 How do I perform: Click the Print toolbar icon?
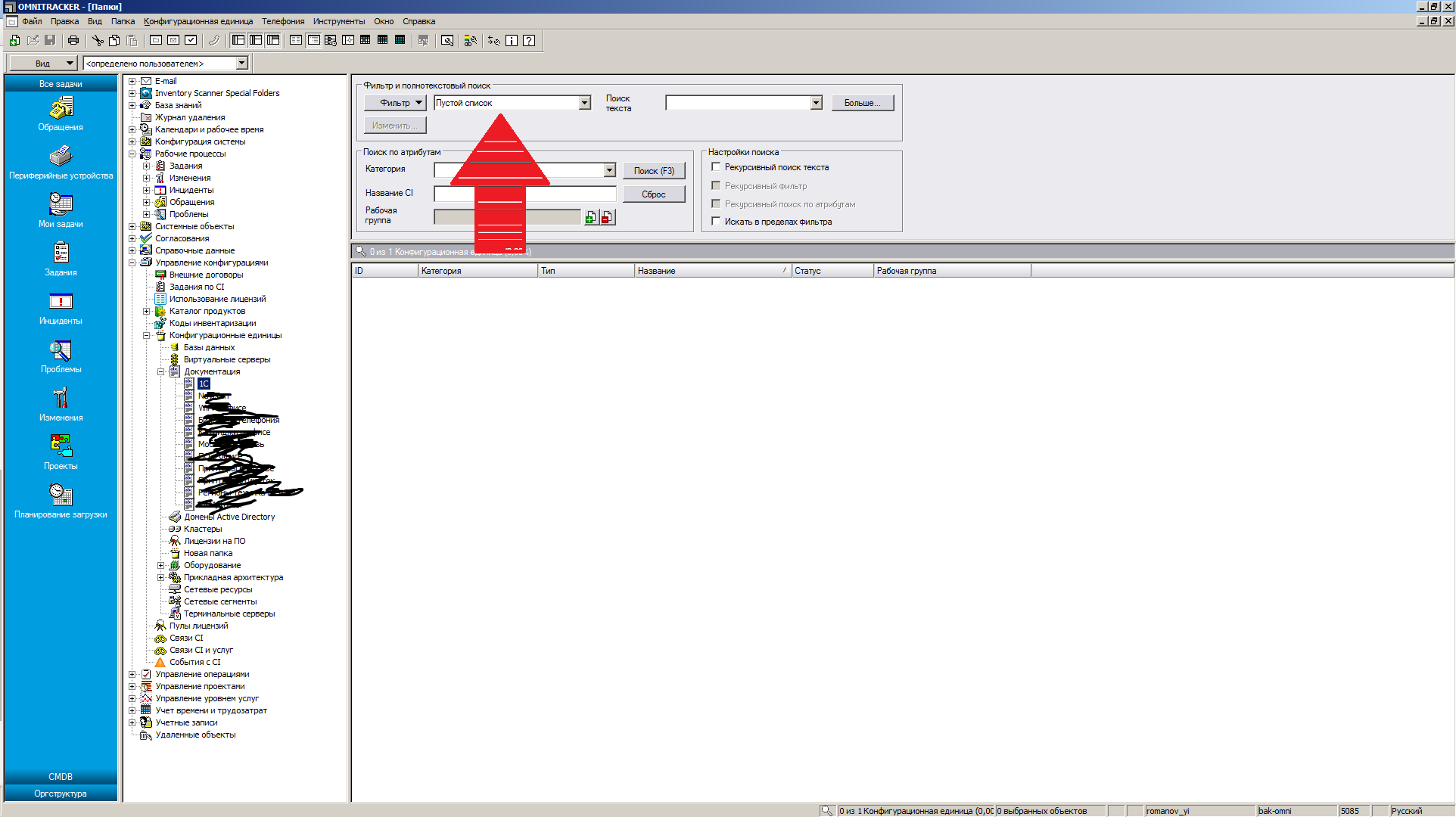pyautogui.click(x=73, y=41)
